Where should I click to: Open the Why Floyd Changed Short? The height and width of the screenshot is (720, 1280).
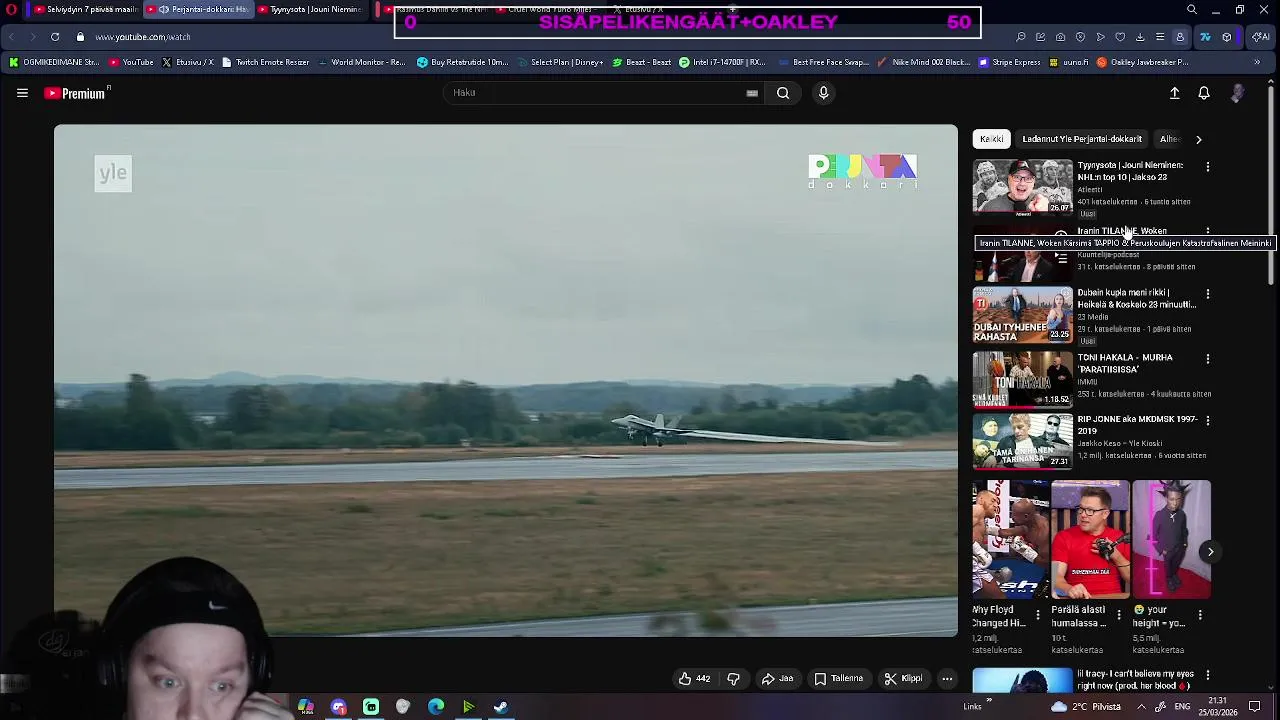(1011, 540)
